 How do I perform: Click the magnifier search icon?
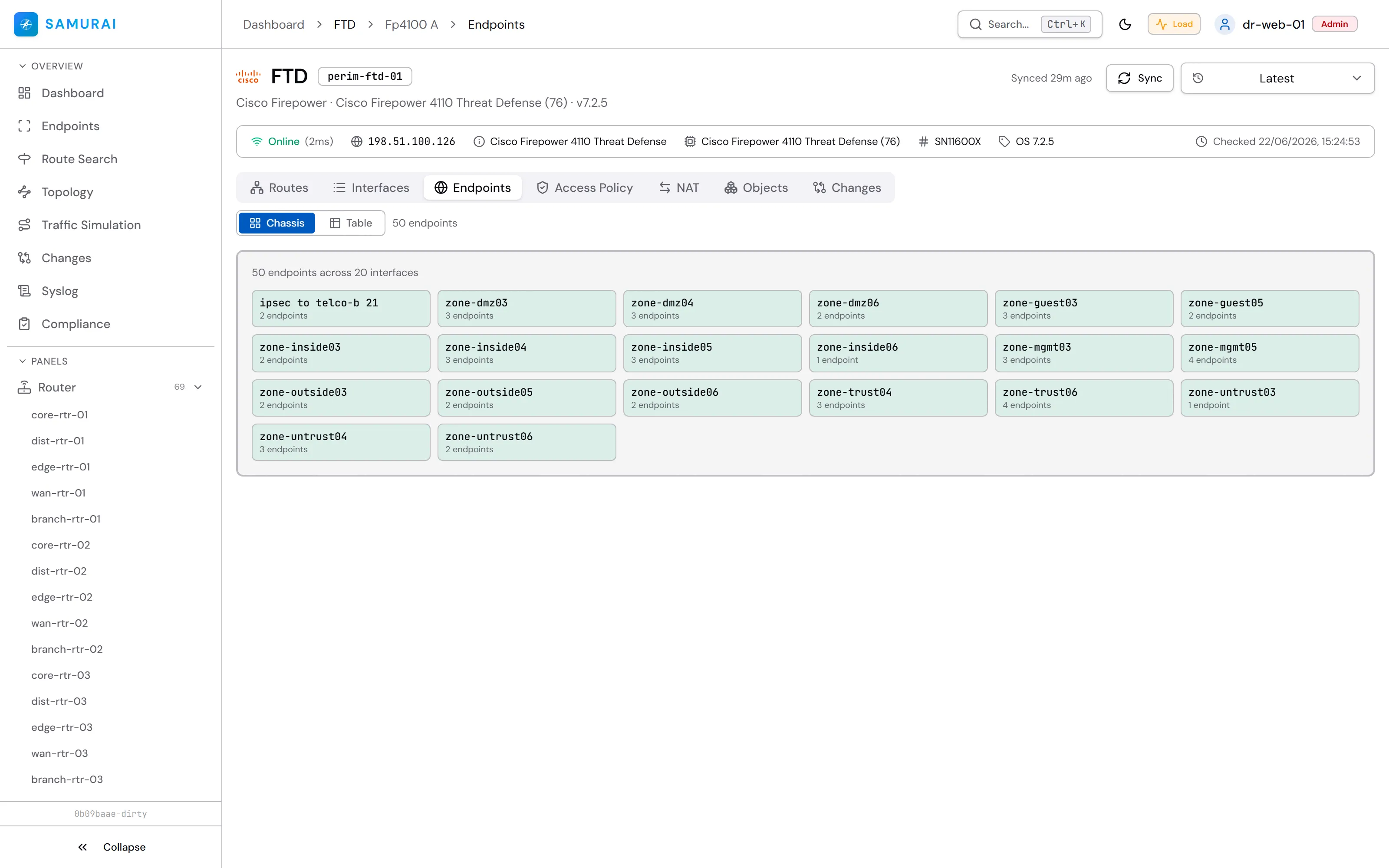tap(976, 24)
